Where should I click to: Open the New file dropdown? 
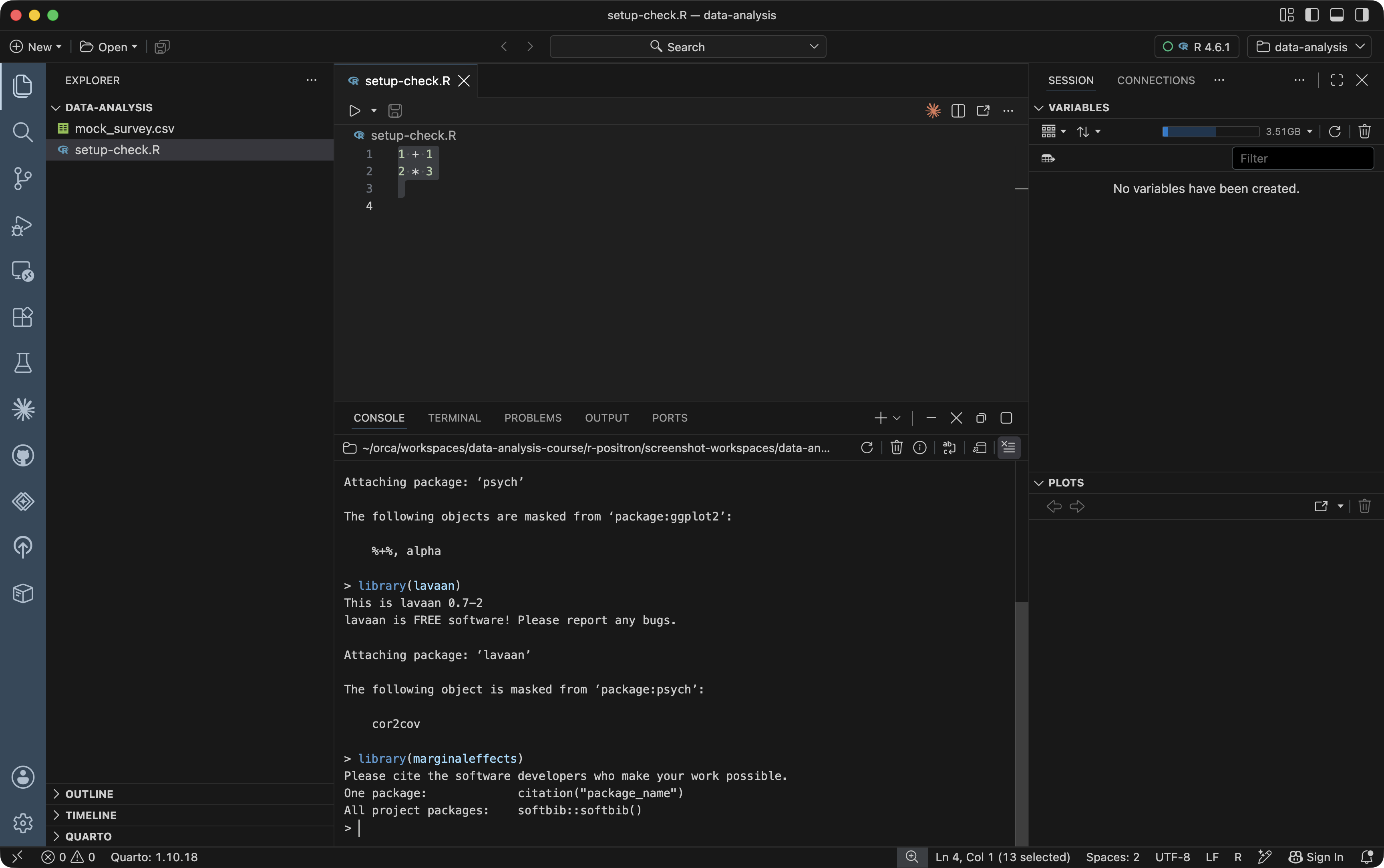(x=36, y=47)
